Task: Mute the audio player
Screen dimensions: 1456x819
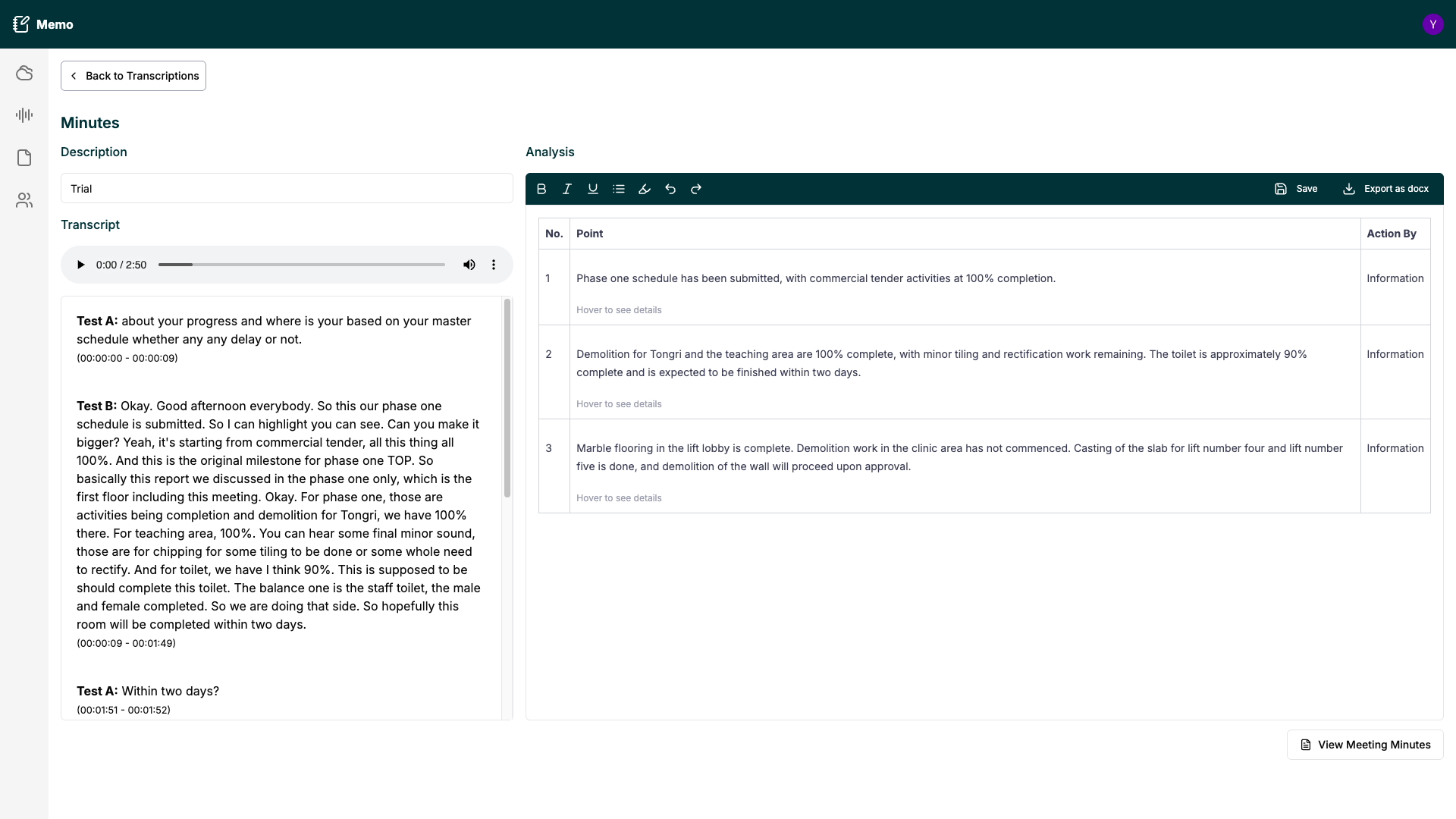Action: pos(469,265)
